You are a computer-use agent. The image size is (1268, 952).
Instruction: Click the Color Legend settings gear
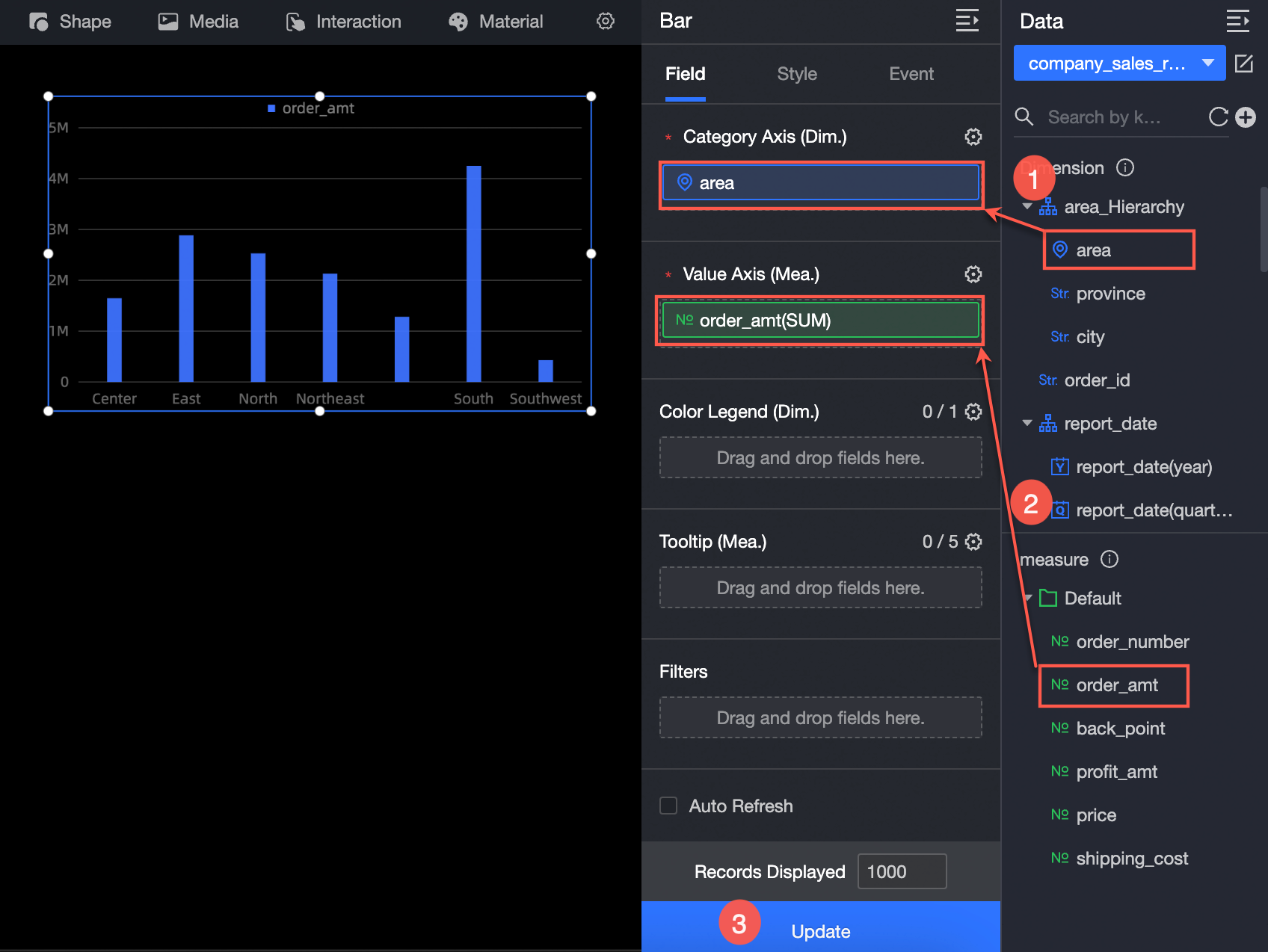click(973, 412)
